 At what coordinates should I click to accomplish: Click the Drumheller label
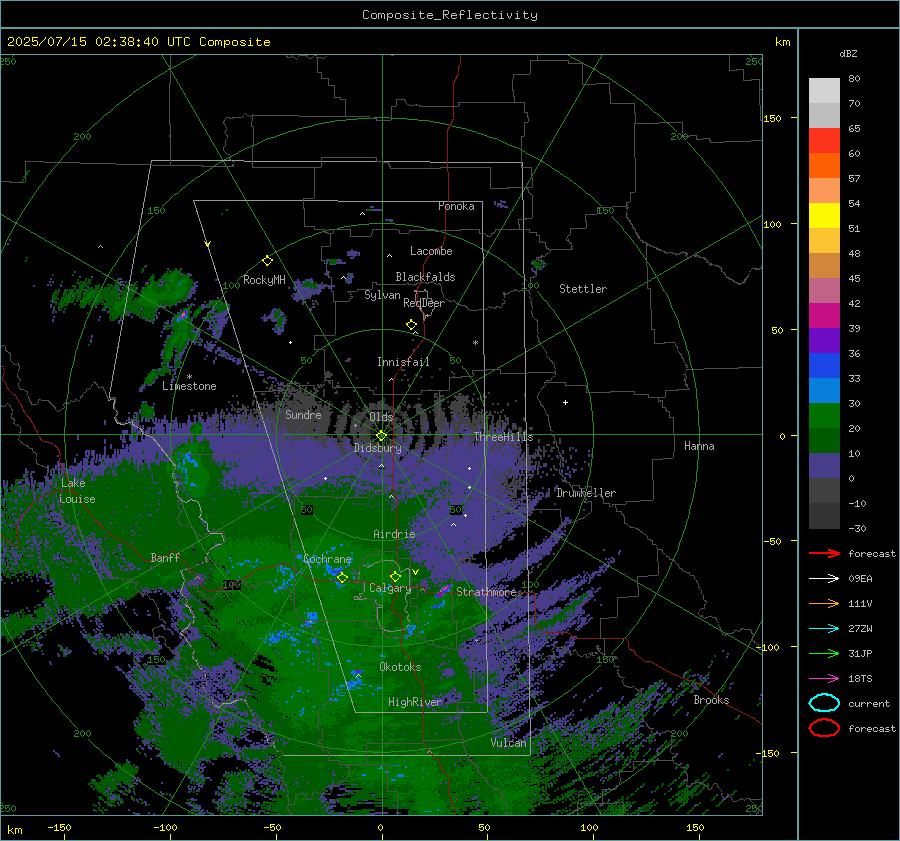pos(586,493)
